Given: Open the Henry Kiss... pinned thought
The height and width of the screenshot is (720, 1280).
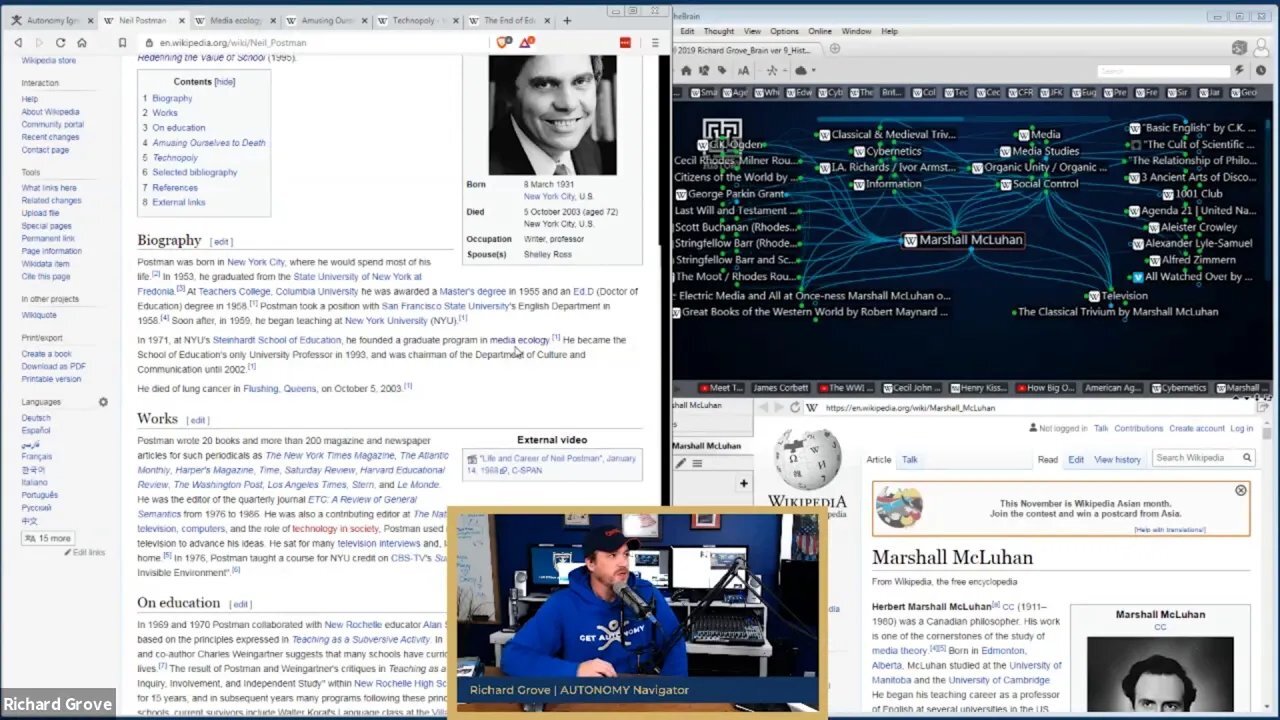Looking at the screenshot, I should coord(980,388).
